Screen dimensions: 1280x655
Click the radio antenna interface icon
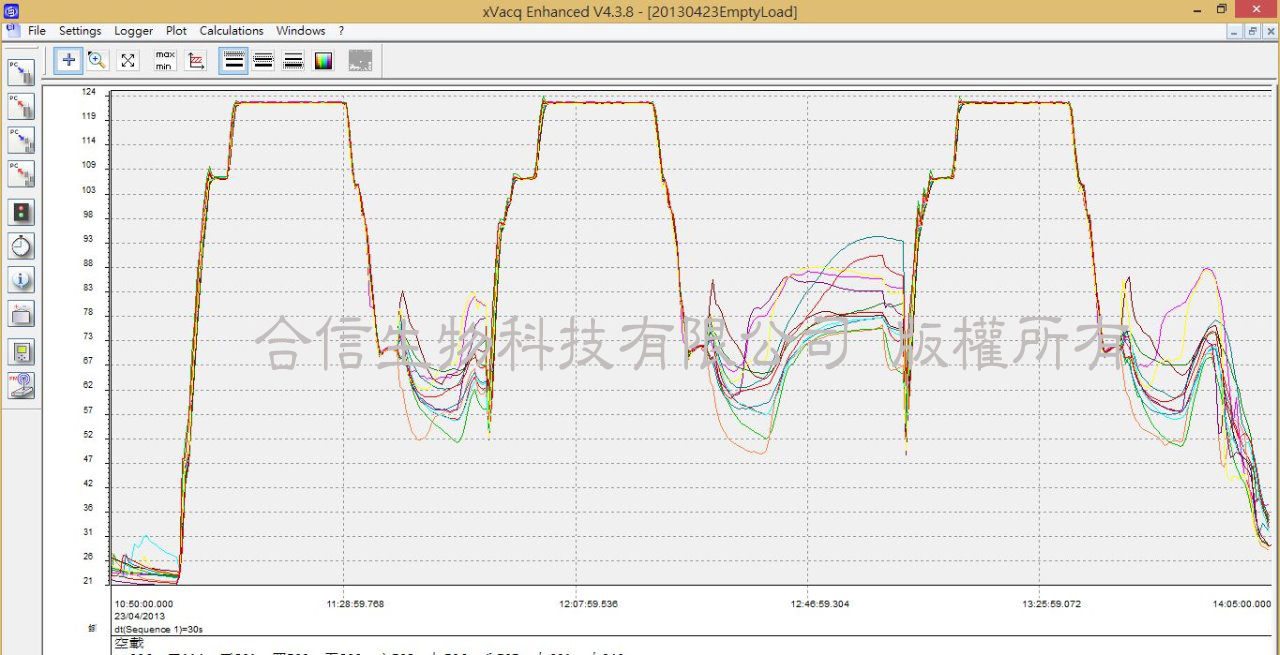[x=21, y=385]
